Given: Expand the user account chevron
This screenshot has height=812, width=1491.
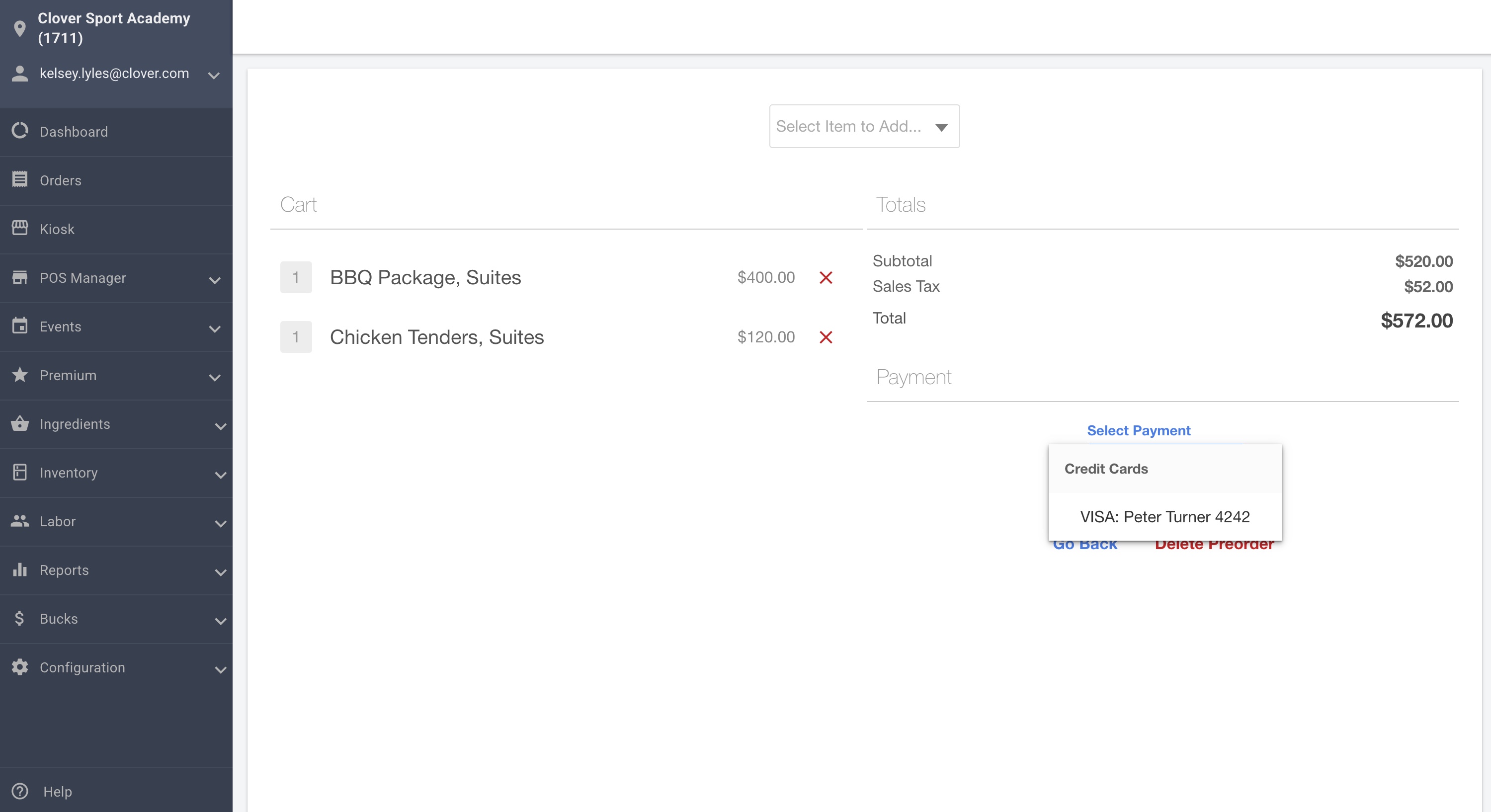Looking at the screenshot, I should [214, 75].
